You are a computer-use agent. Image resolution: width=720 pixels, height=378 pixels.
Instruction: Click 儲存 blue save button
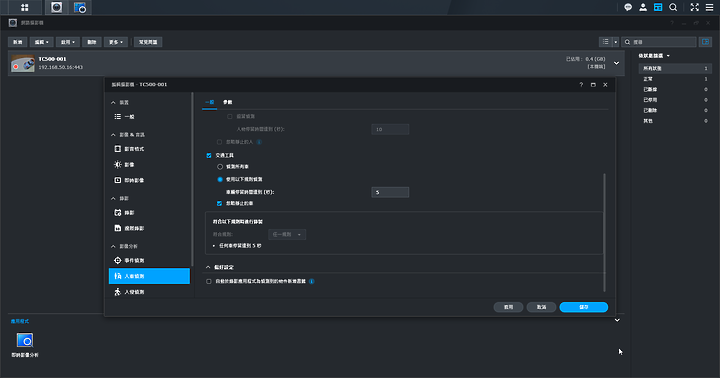584,307
